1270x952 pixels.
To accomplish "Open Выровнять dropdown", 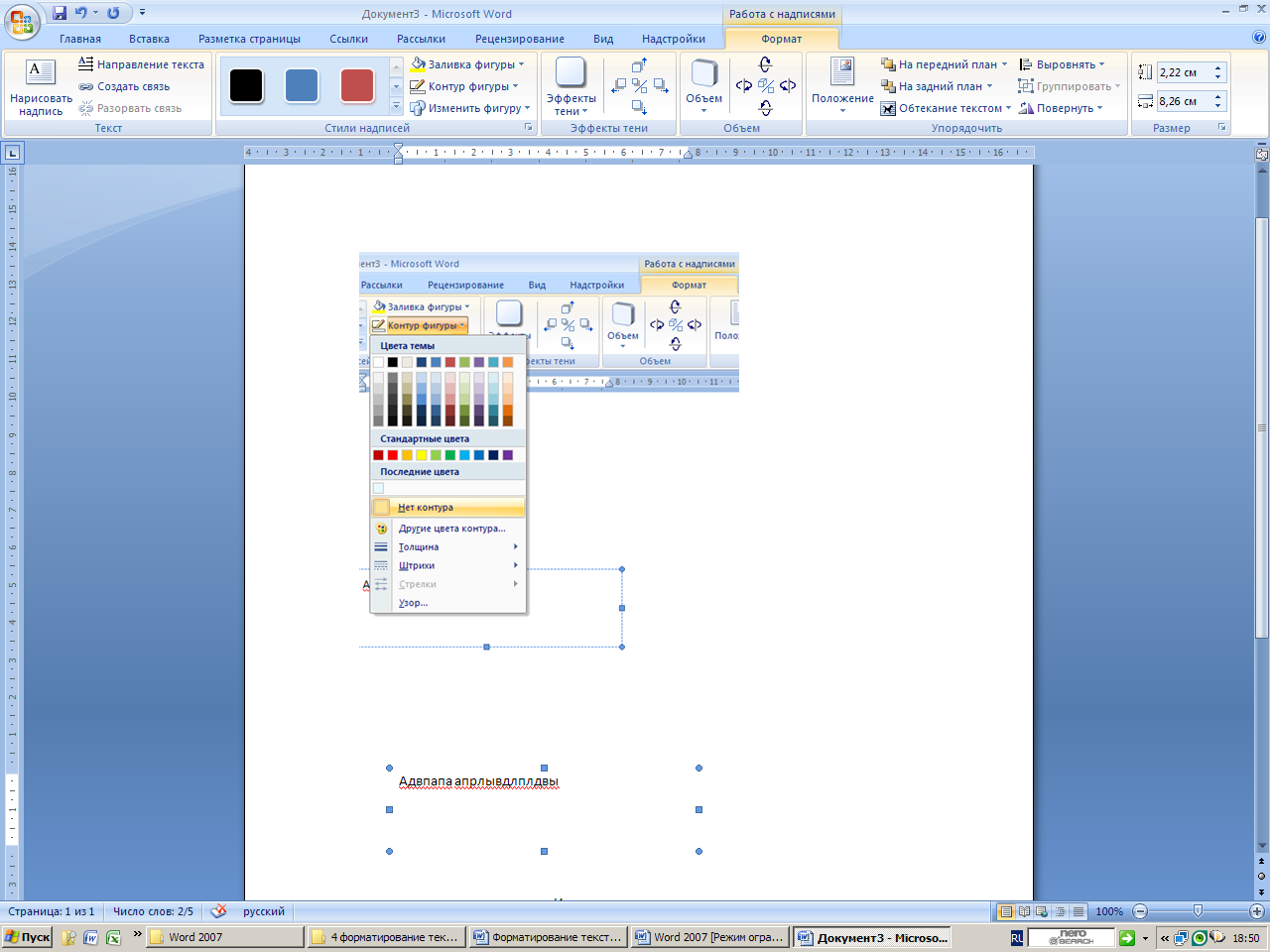I will click(1062, 64).
